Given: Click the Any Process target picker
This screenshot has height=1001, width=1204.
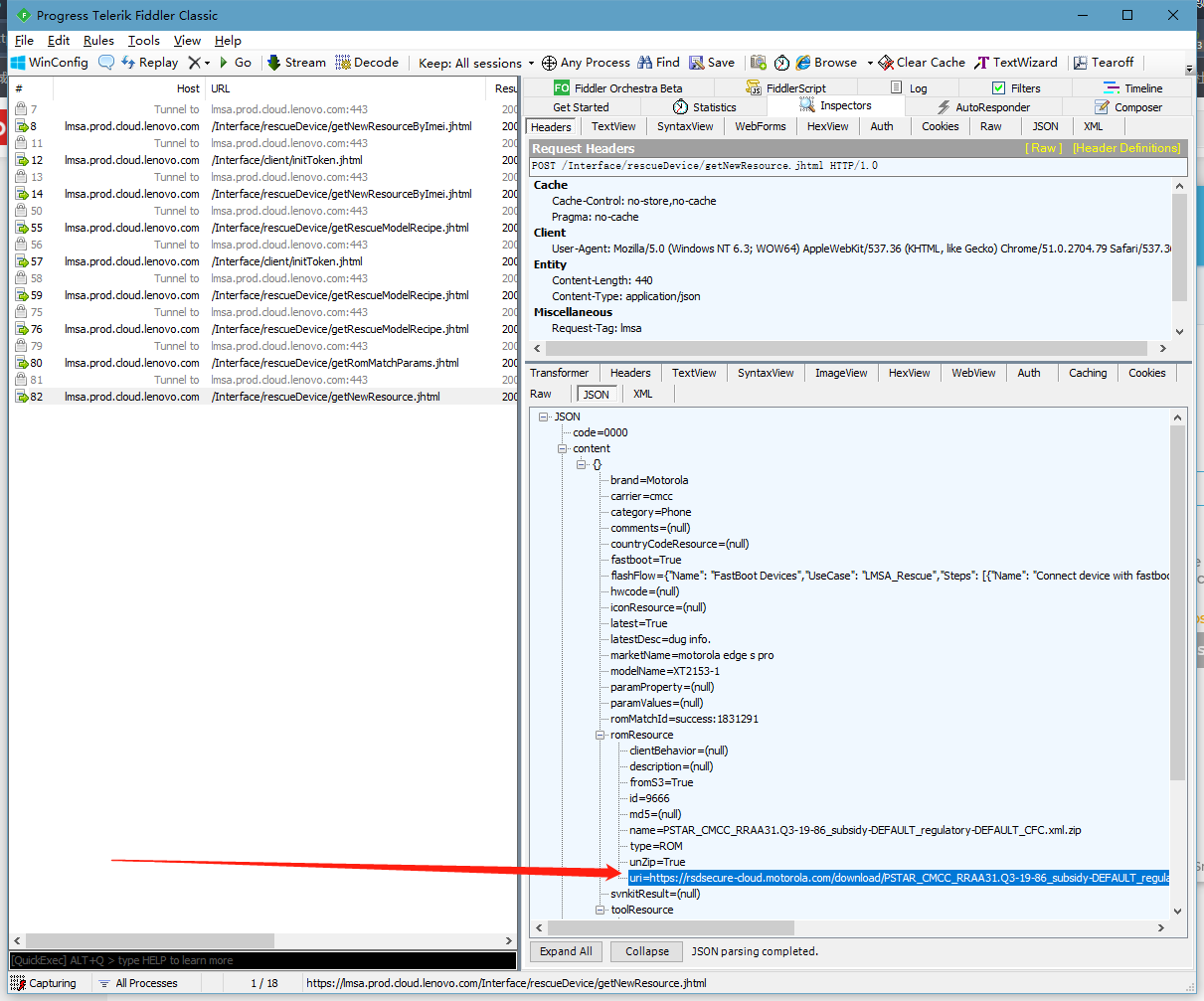Looking at the screenshot, I should point(587,62).
